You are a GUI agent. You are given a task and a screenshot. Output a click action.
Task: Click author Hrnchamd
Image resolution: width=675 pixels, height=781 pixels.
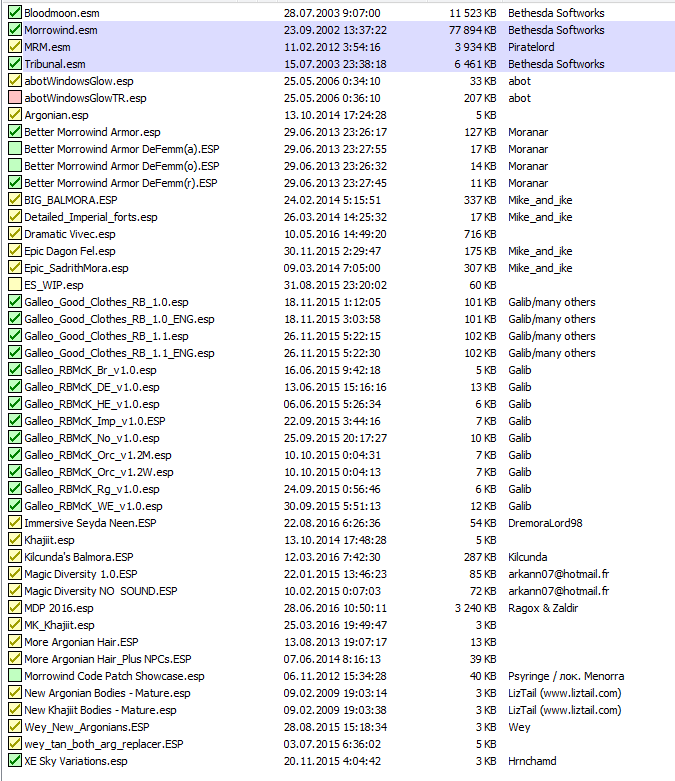pos(532,761)
